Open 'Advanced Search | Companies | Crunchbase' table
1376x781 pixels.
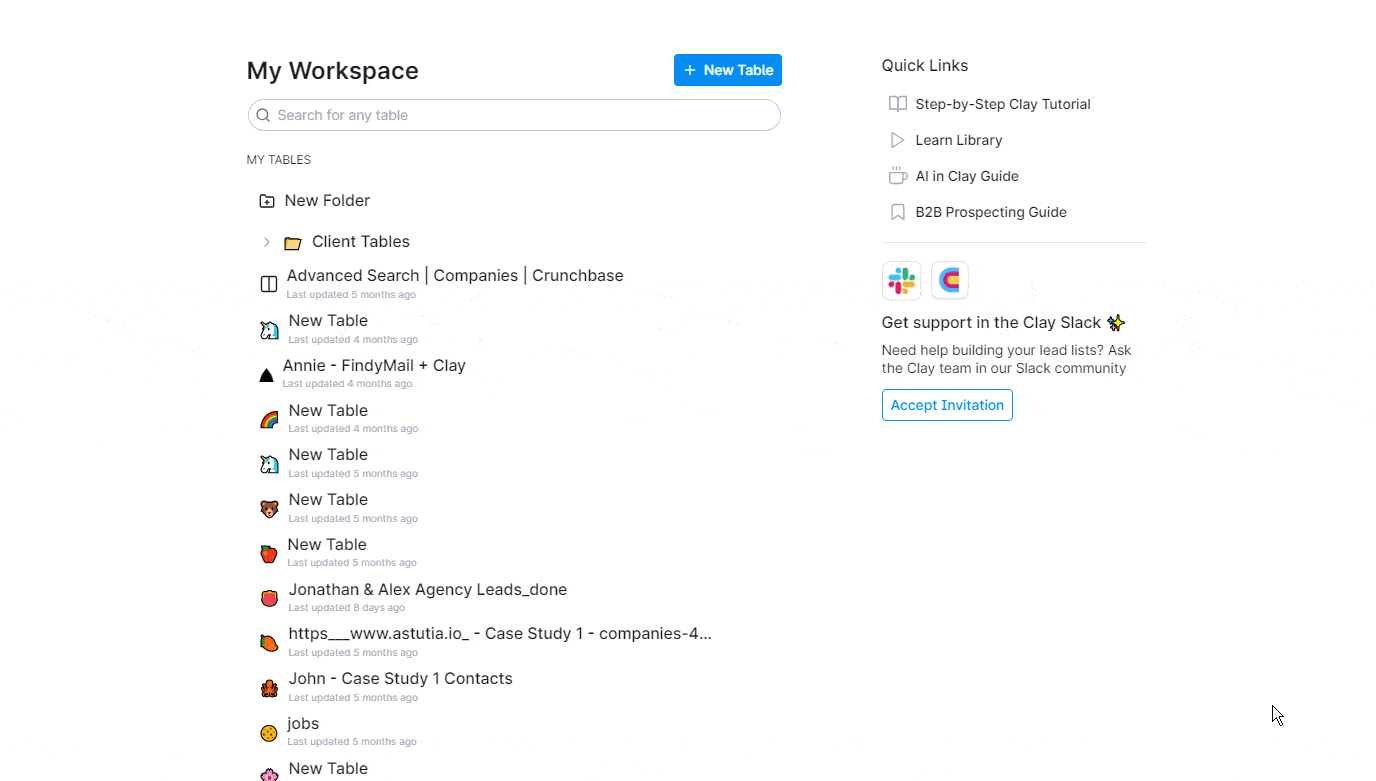coord(455,276)
